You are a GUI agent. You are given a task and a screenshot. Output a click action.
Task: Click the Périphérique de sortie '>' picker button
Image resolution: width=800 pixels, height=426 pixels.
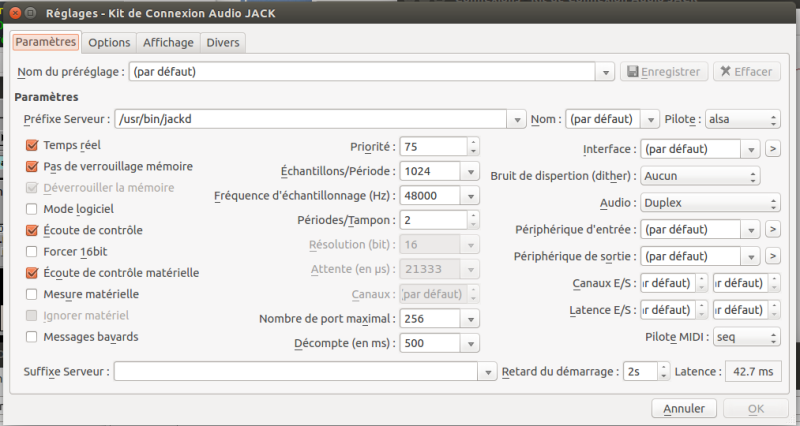772,256
